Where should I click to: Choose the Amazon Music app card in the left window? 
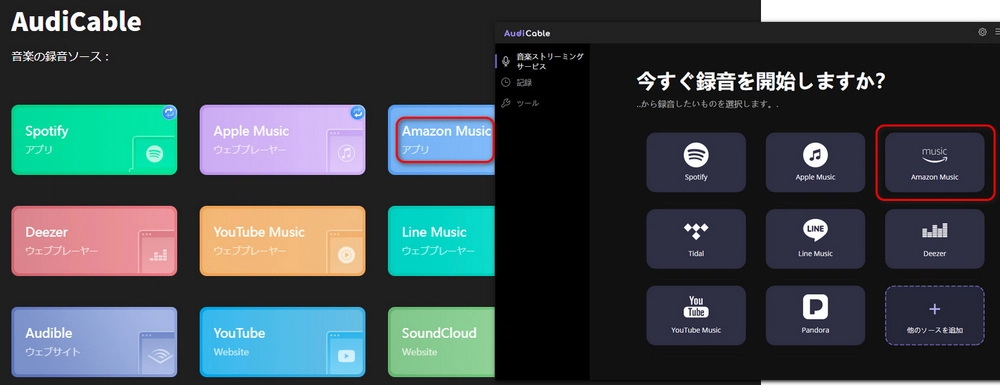(441, 140)
